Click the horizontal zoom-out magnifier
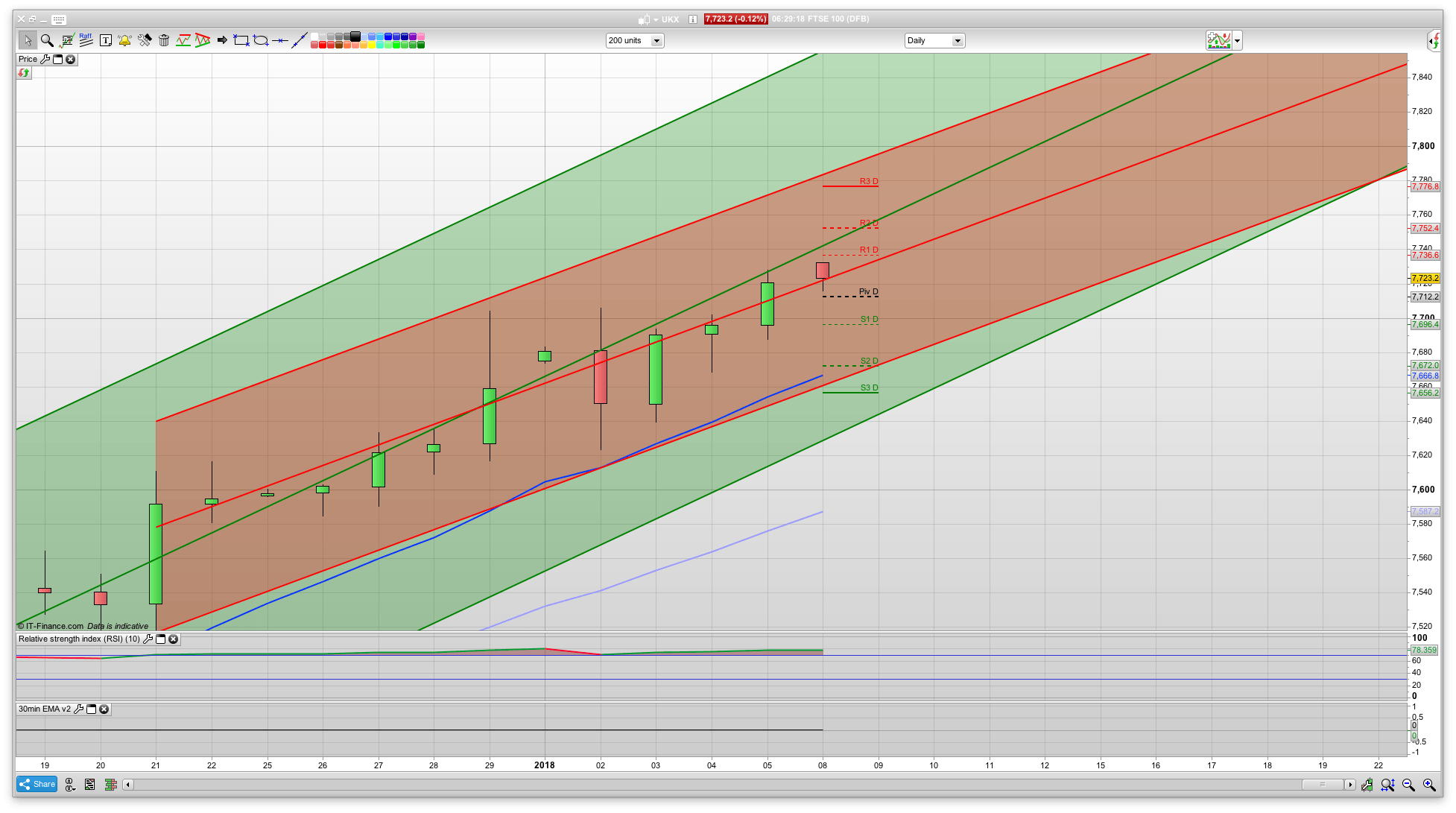1456x813 pixels. 1408,785
